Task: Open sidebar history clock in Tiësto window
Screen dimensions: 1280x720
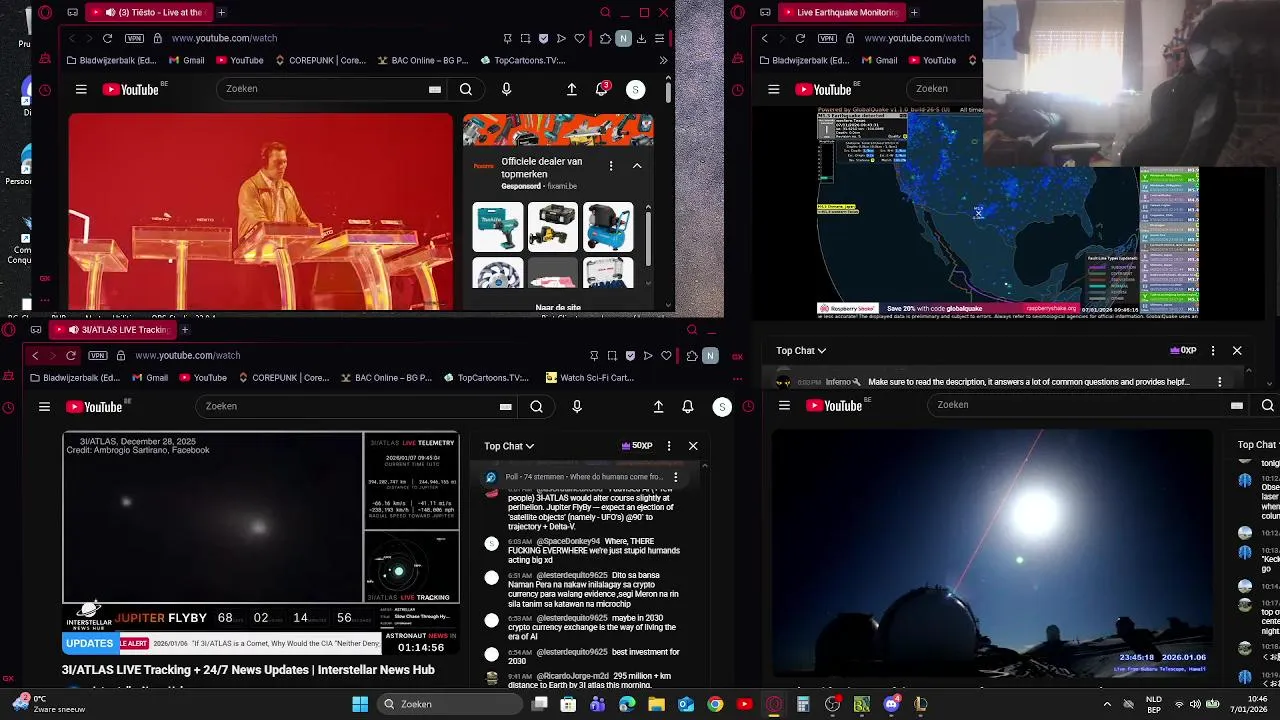Action: tap(45, 90)
